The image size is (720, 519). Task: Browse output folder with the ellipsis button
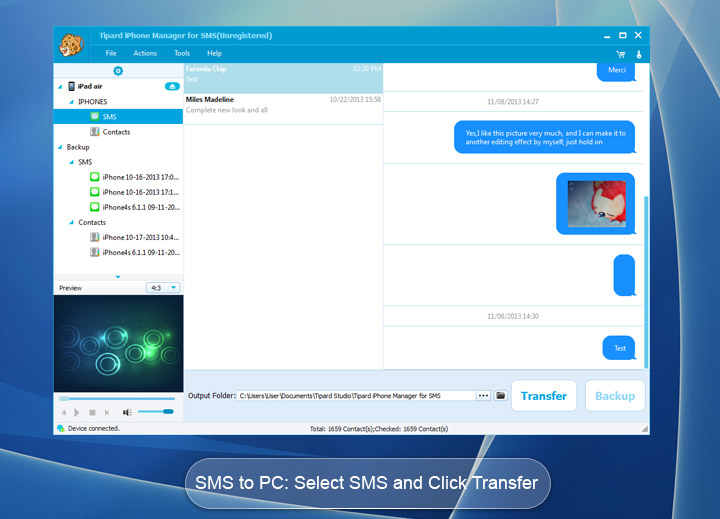[483, 395]
